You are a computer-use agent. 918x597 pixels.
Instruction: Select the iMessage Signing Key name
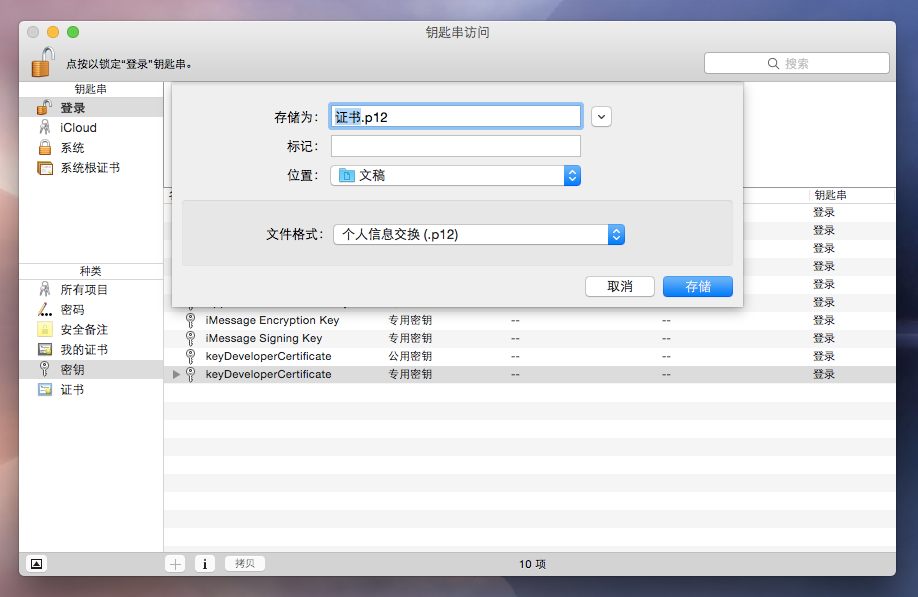pos(264,338)
